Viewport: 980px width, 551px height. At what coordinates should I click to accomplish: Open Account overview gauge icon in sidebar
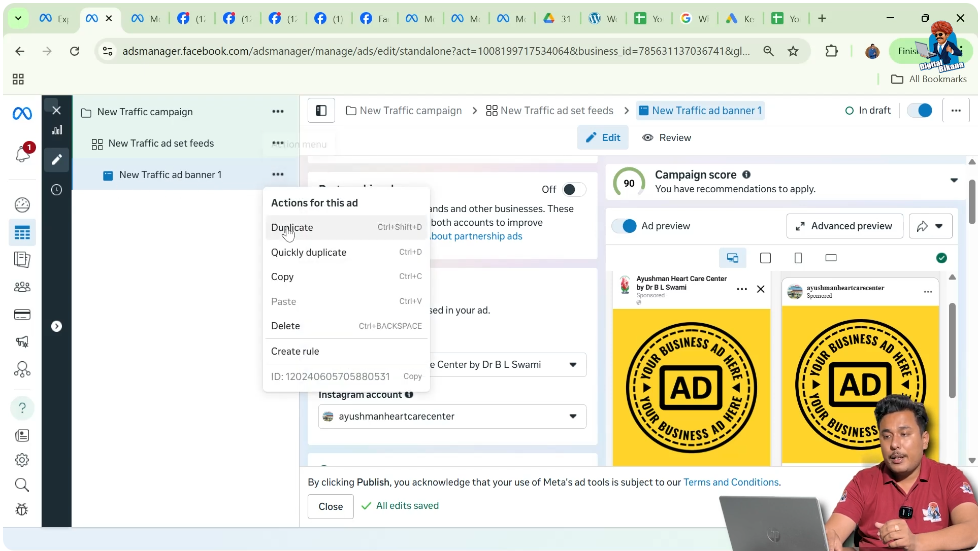(x=22, y=205)
